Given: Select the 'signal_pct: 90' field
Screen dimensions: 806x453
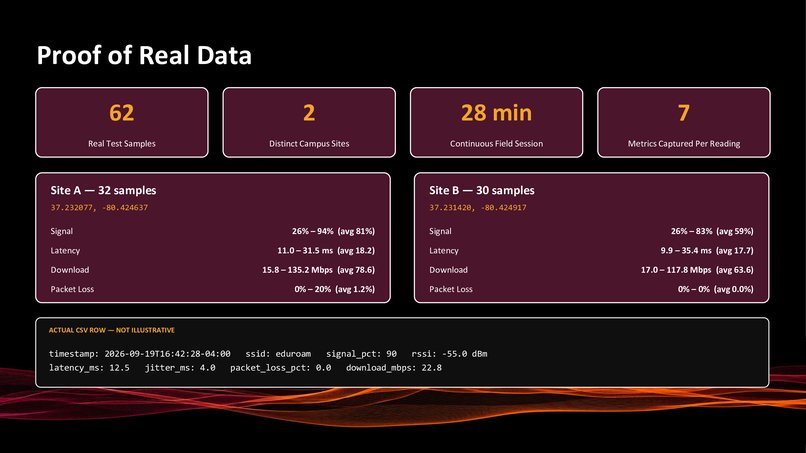Looking at the screenshot, I should tap(361, 354).
